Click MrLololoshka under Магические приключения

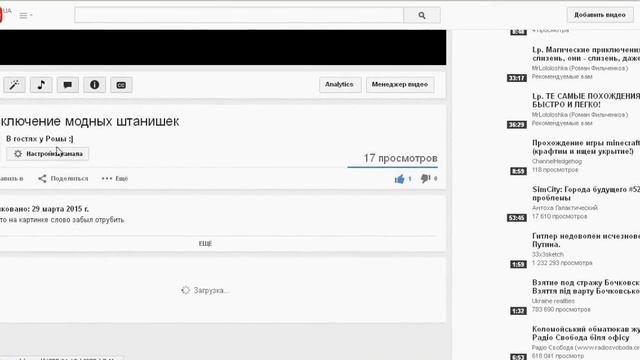coord(580,68)
